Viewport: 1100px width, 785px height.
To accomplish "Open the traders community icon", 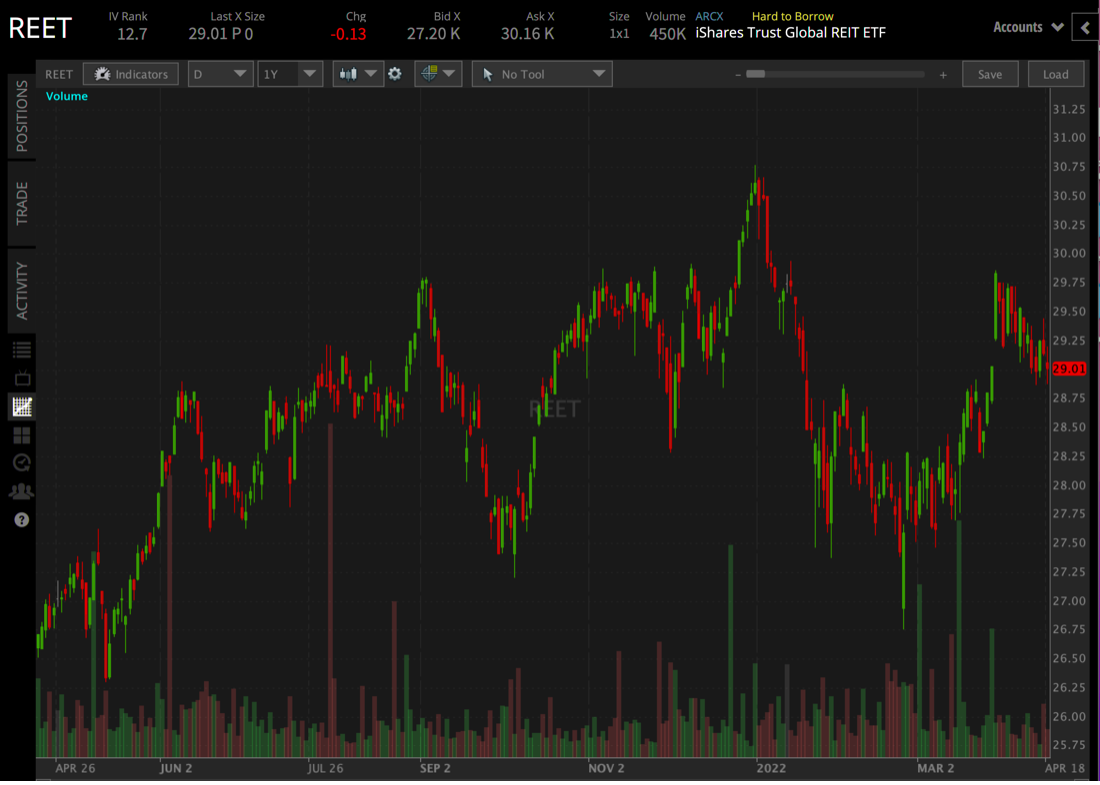I will point(20,490).
